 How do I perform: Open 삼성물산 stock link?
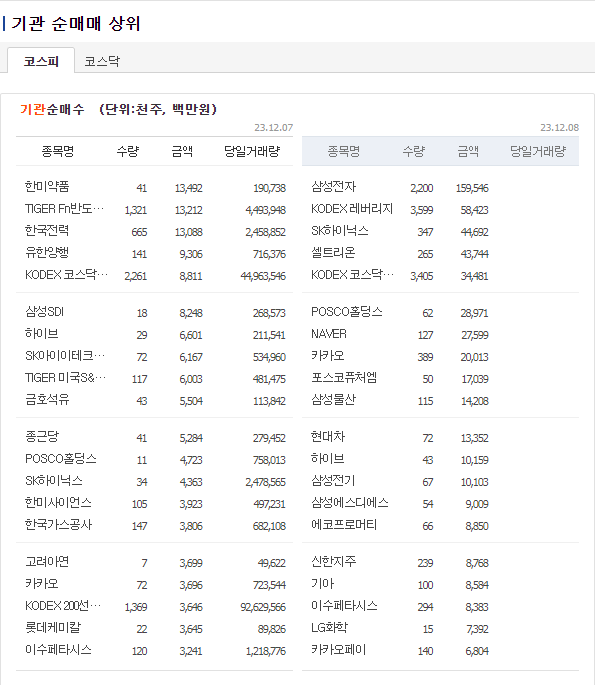(x=334, y=399)
